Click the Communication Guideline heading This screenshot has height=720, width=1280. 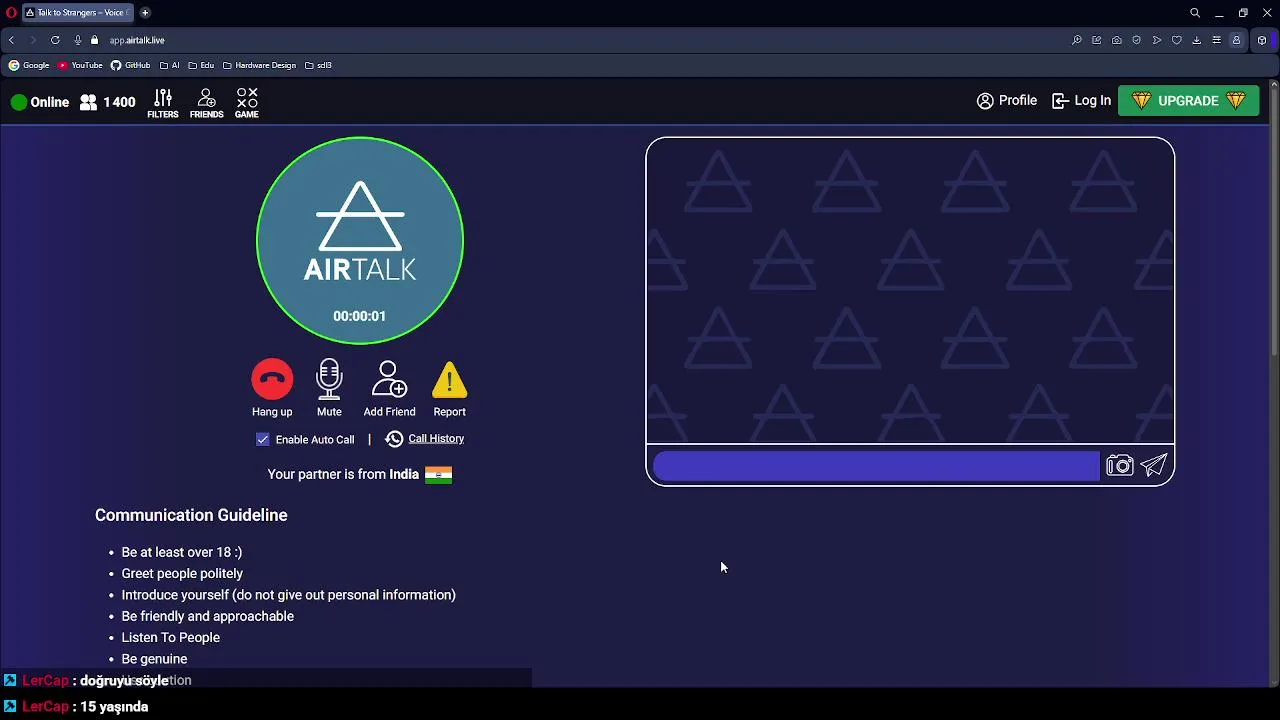coord(191,515)
